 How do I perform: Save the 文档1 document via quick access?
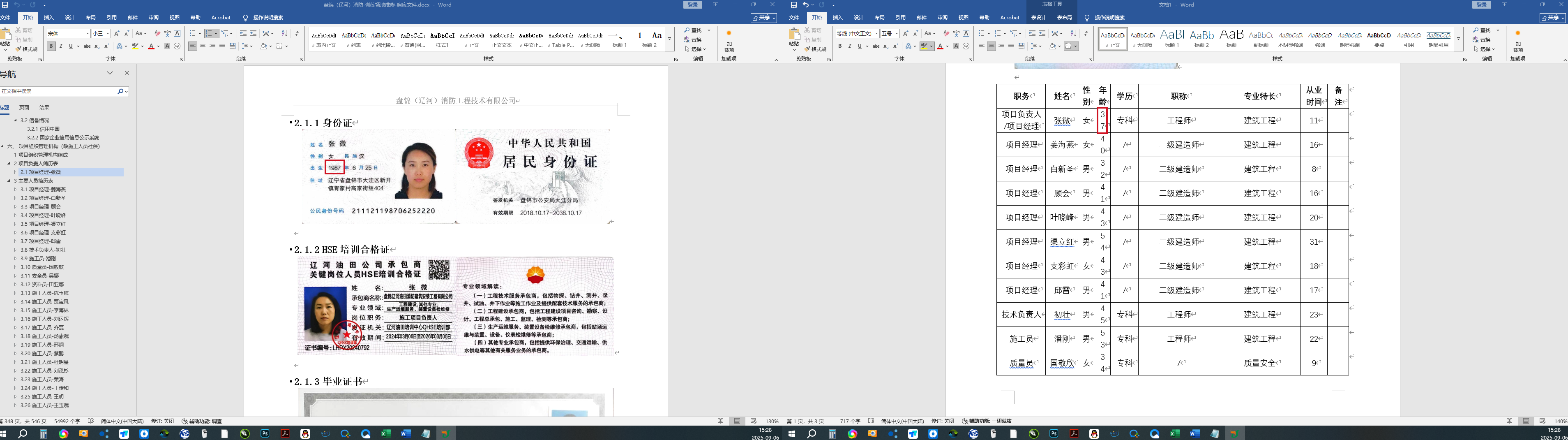pyautogui.click(x=793, y=5)
